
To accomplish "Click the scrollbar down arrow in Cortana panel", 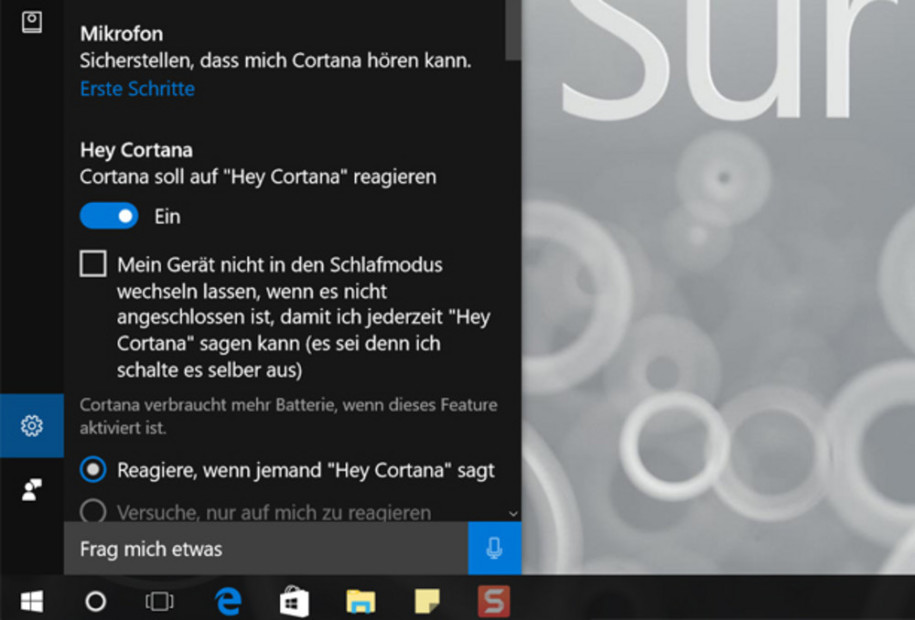I will point(513,513).
